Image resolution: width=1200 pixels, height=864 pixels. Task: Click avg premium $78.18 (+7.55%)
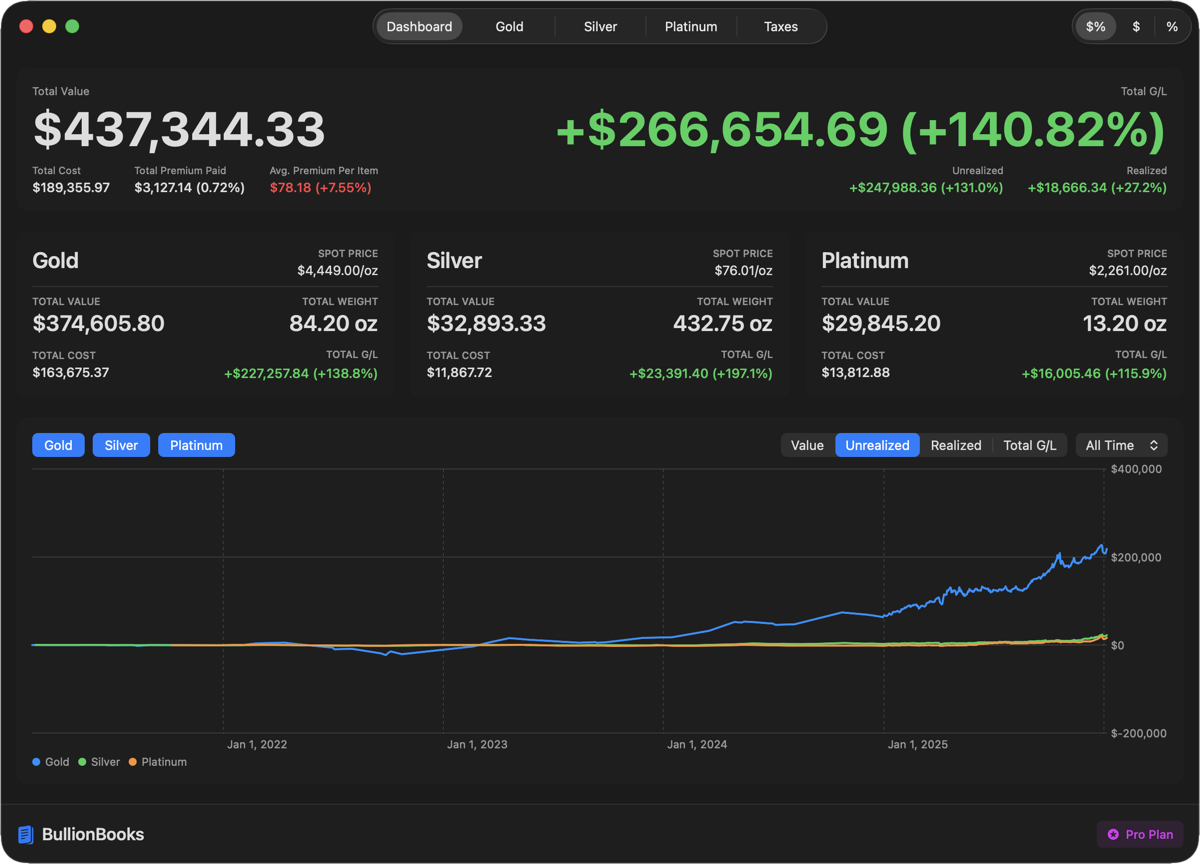pyautogui.click(x=320, y=187)
